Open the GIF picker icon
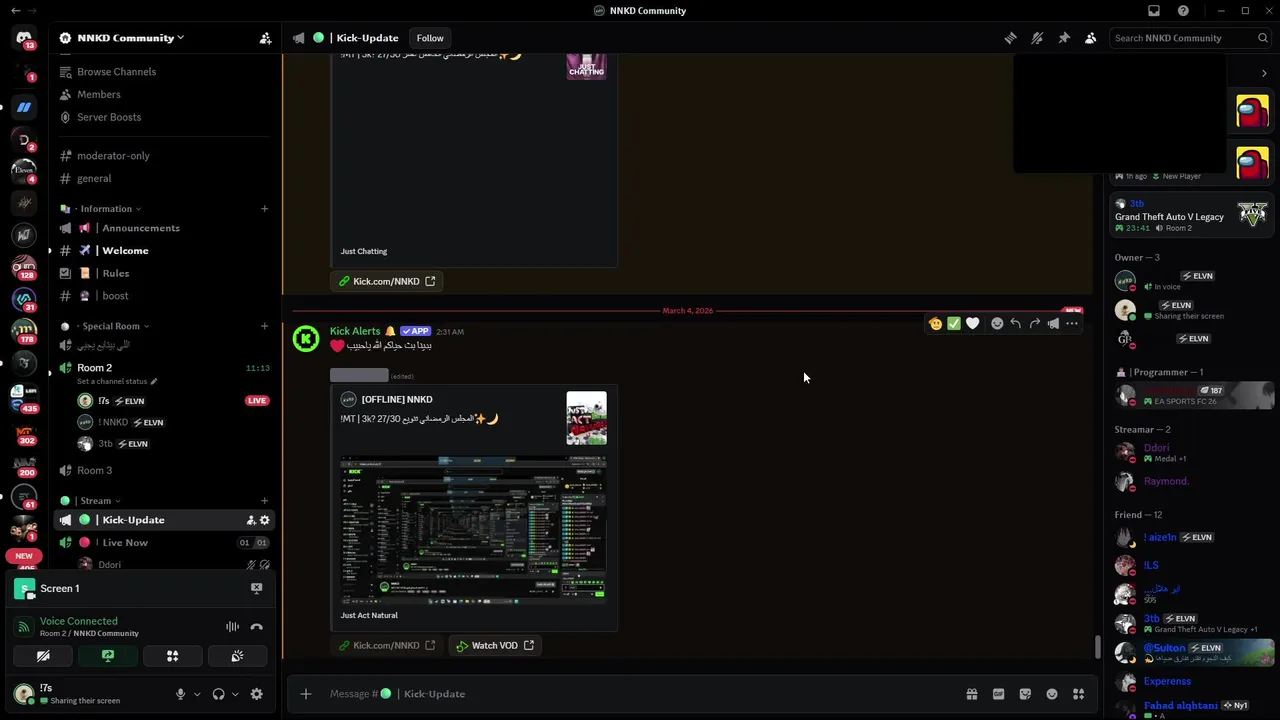The height and width of the screenshot is (720, 1280). (x=998, y=694)
